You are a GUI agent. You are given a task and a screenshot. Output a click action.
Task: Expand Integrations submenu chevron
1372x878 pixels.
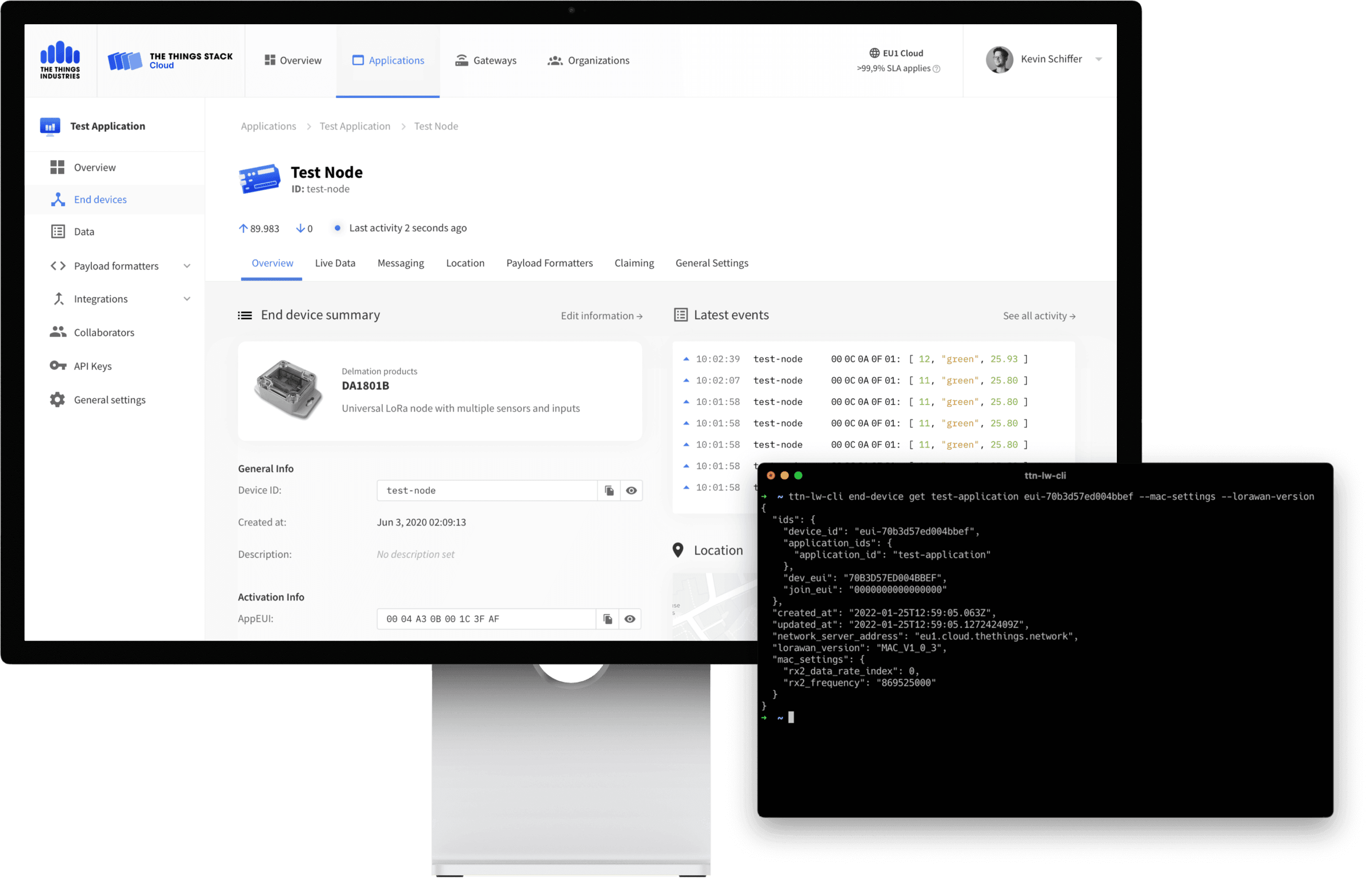point(187,299)
